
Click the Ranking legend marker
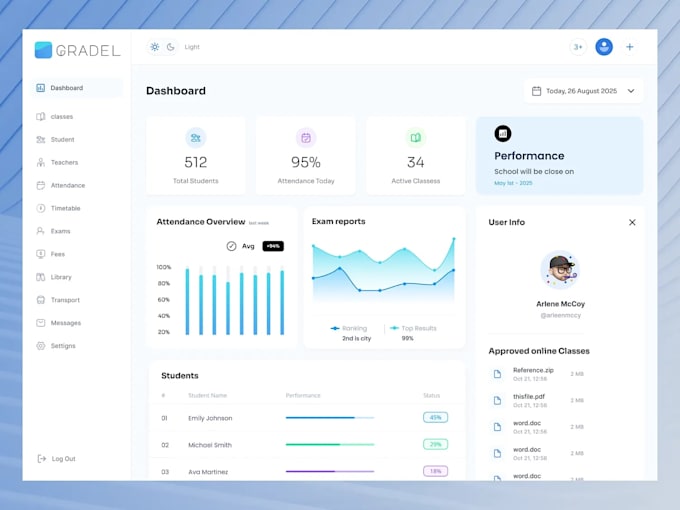(x=335, y=328)
